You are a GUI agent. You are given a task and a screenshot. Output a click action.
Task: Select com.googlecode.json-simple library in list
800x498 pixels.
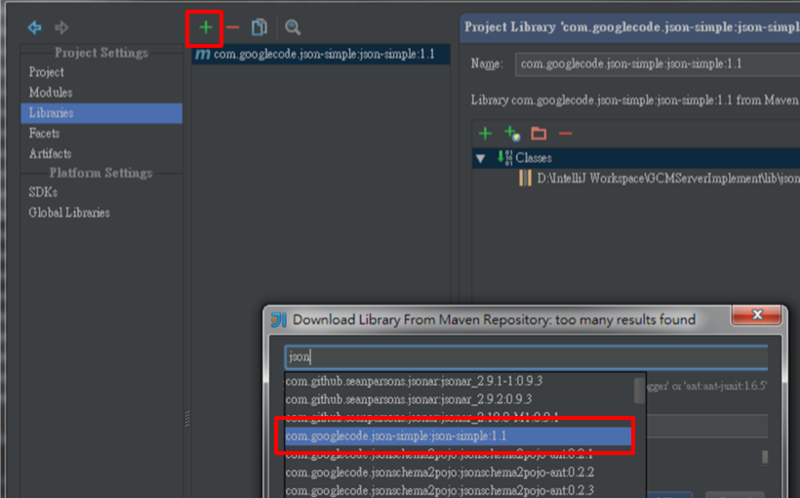pos(321,54)
